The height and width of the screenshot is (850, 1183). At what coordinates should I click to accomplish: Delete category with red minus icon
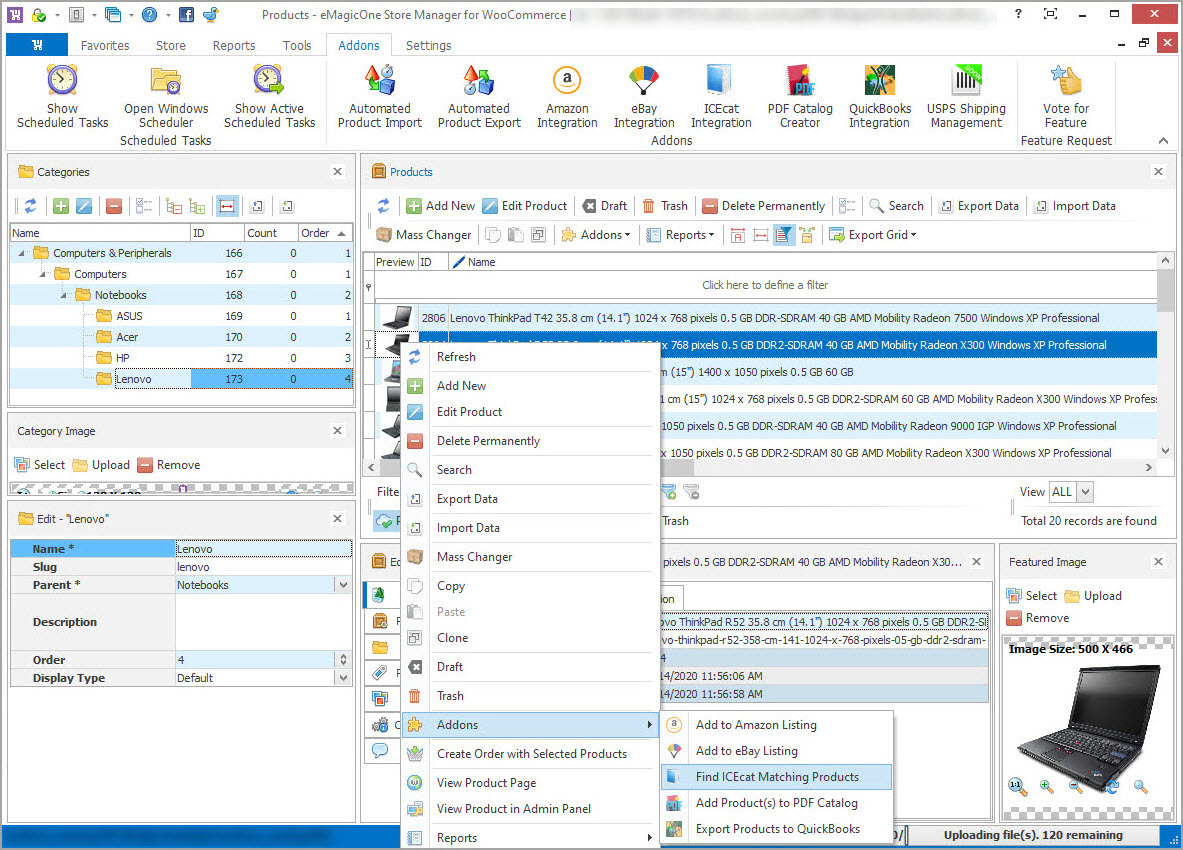point(114,206)
